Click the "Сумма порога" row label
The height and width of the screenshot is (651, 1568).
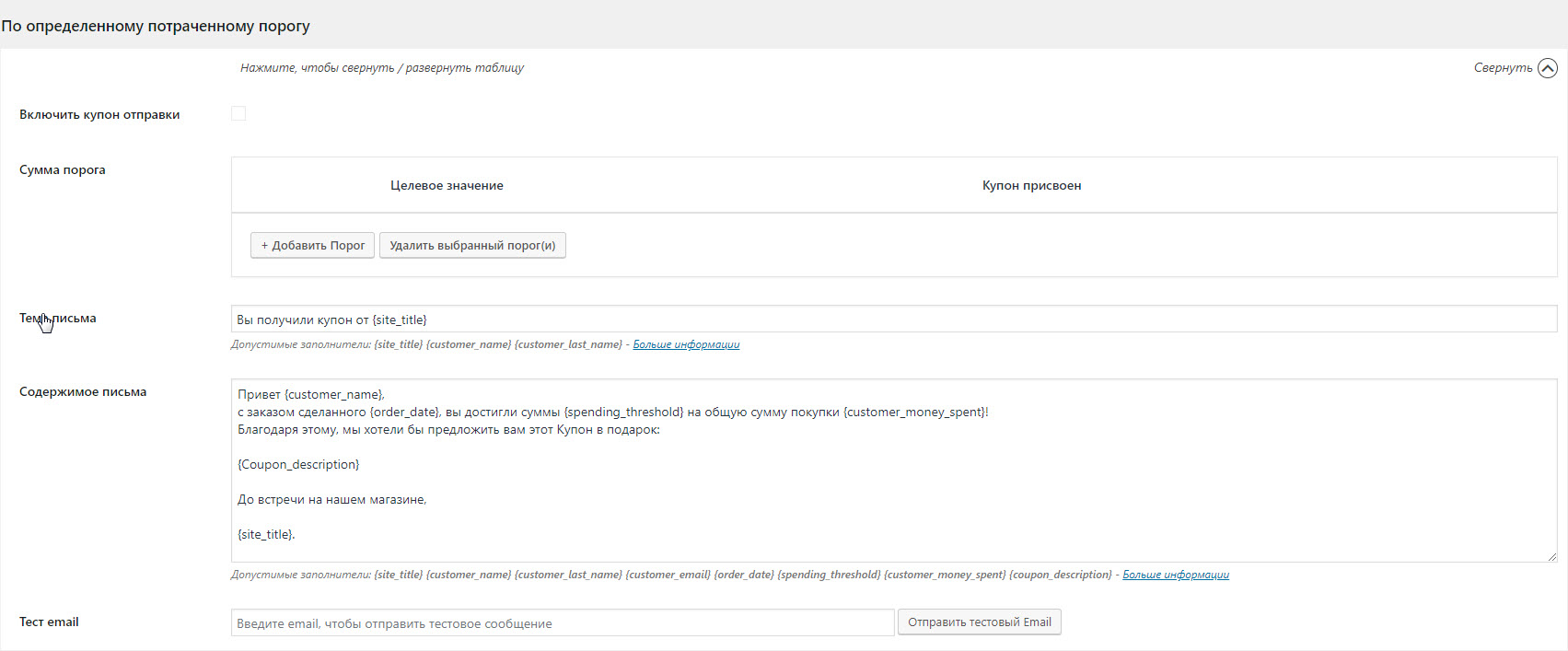pos(63,170)
